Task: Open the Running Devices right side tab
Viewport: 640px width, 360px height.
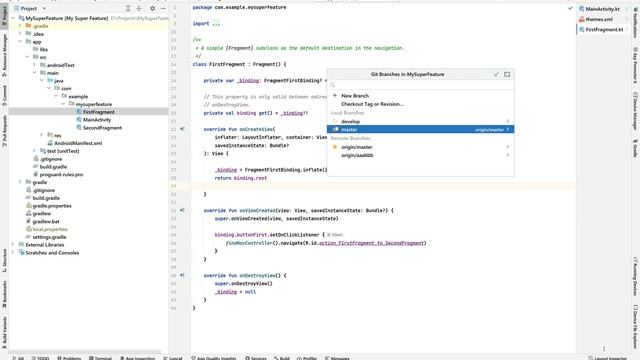Action: [636, 276]
